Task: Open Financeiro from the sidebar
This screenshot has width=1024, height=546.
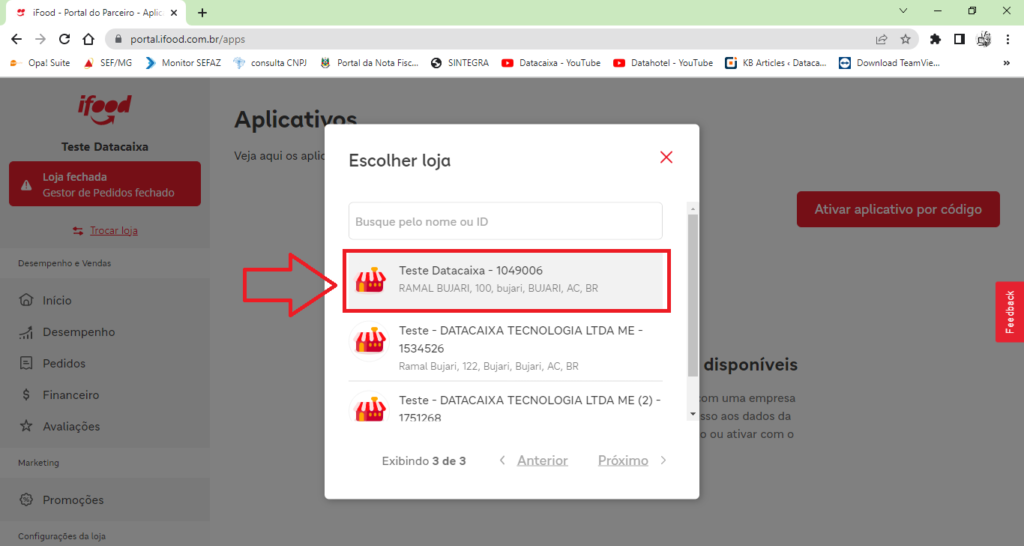Action: click(x=70, y=395)
